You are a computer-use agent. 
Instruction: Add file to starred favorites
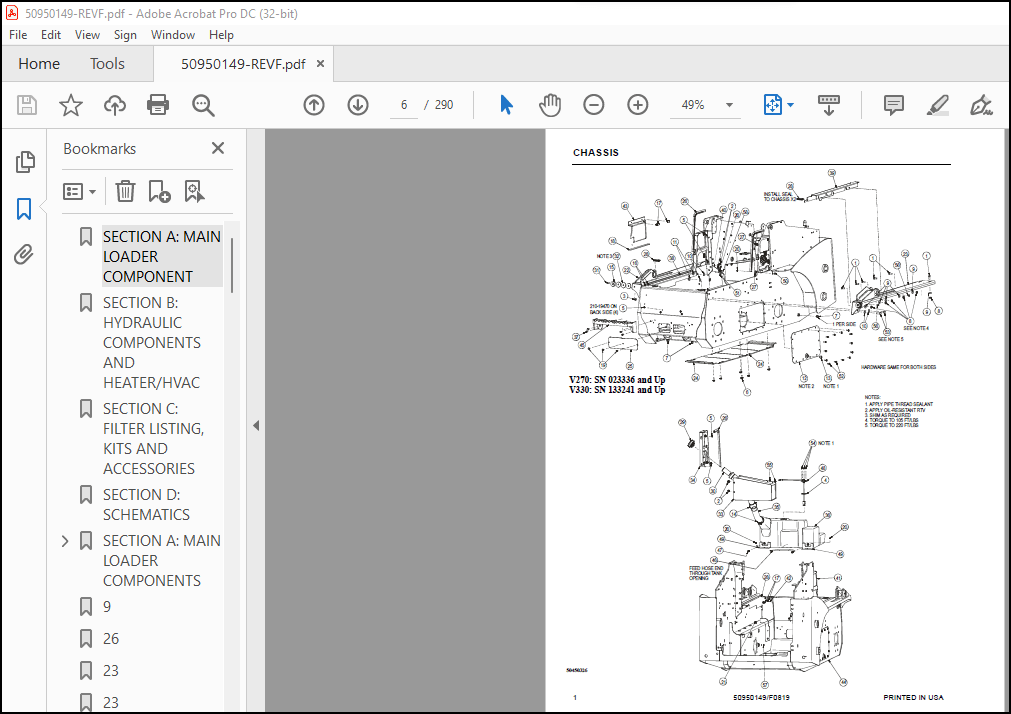(x=71, y=105)
